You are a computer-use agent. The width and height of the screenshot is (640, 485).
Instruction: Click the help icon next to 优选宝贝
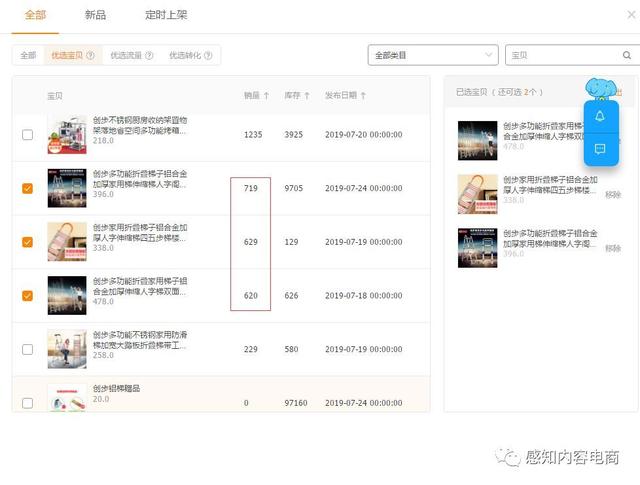pyautogui.click(x=91, y=56)
